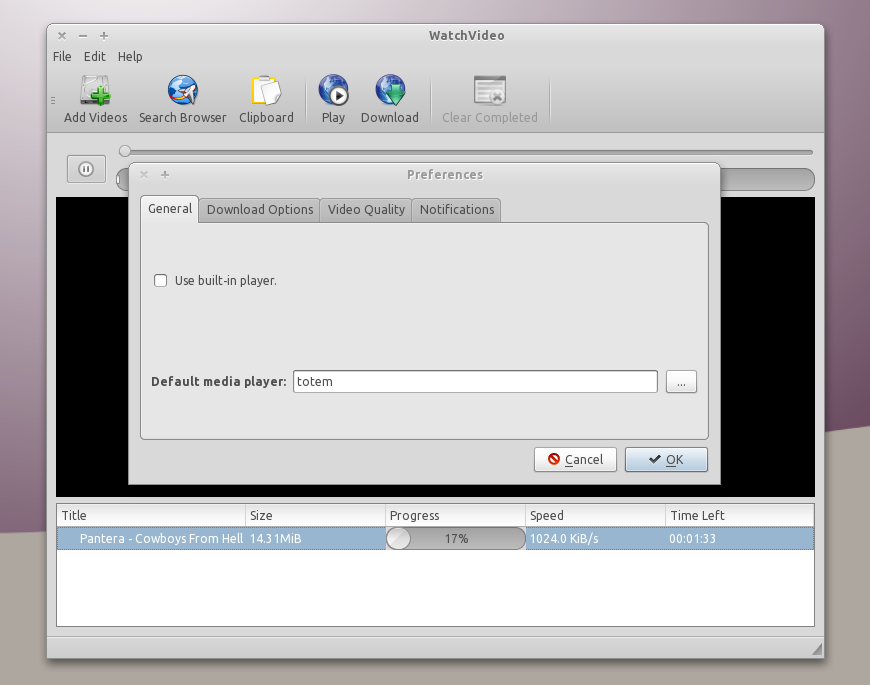
Task: Open the File menu
Action: click(62, 57)
